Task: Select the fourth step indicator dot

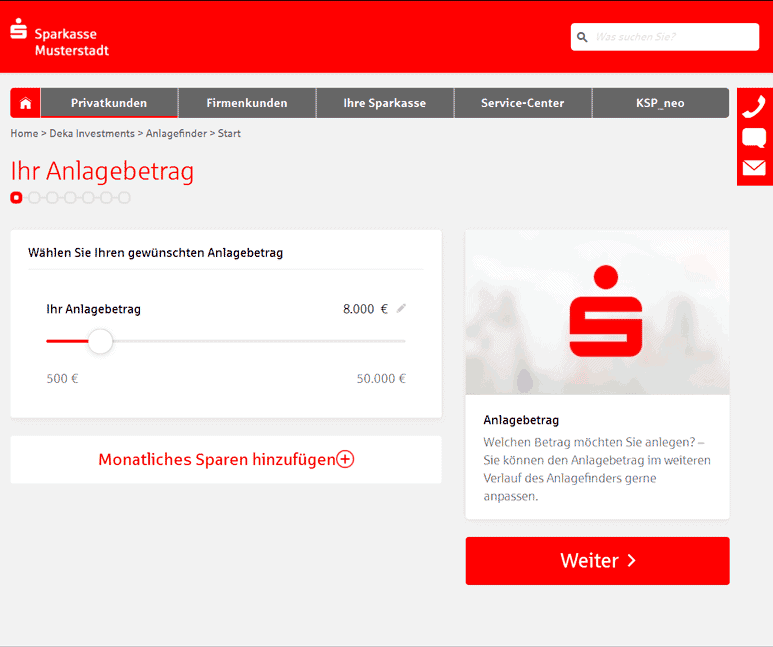Action: point(70,198)
